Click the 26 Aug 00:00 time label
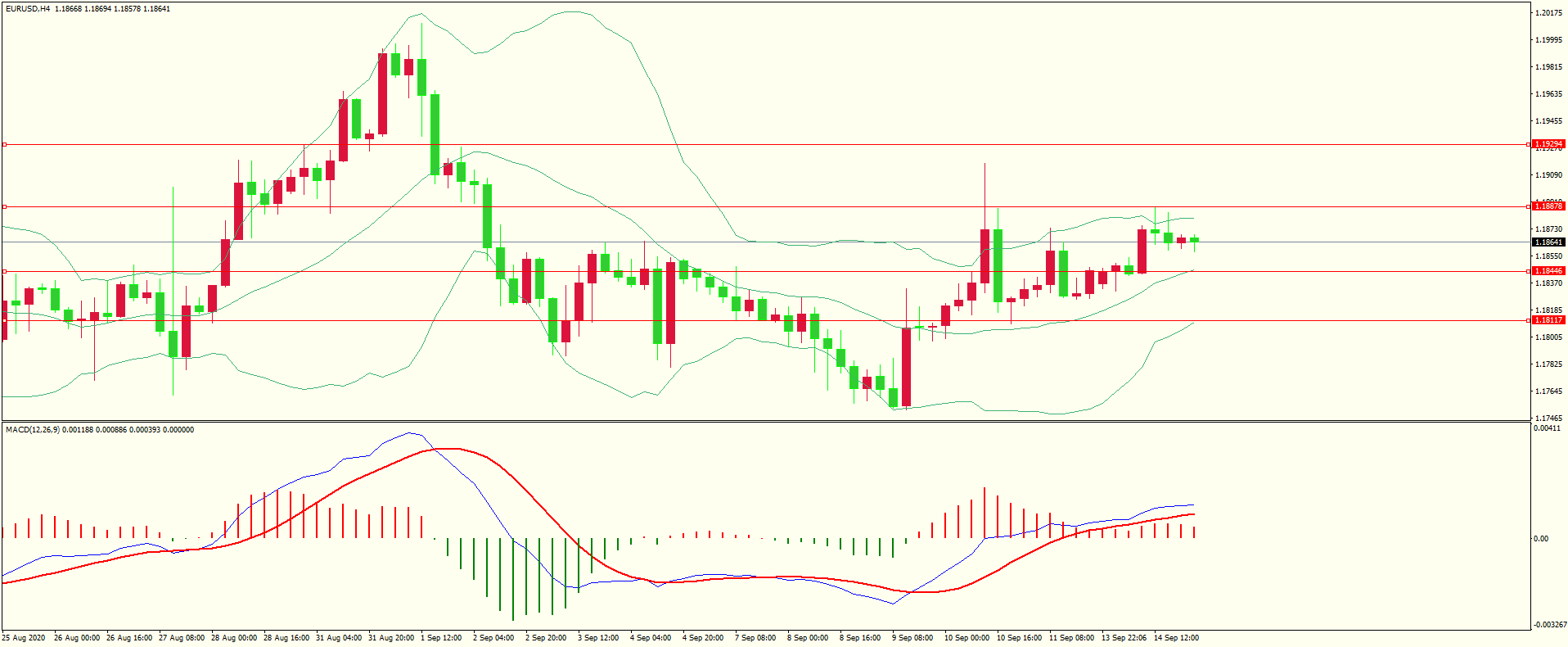 (77, 638)
